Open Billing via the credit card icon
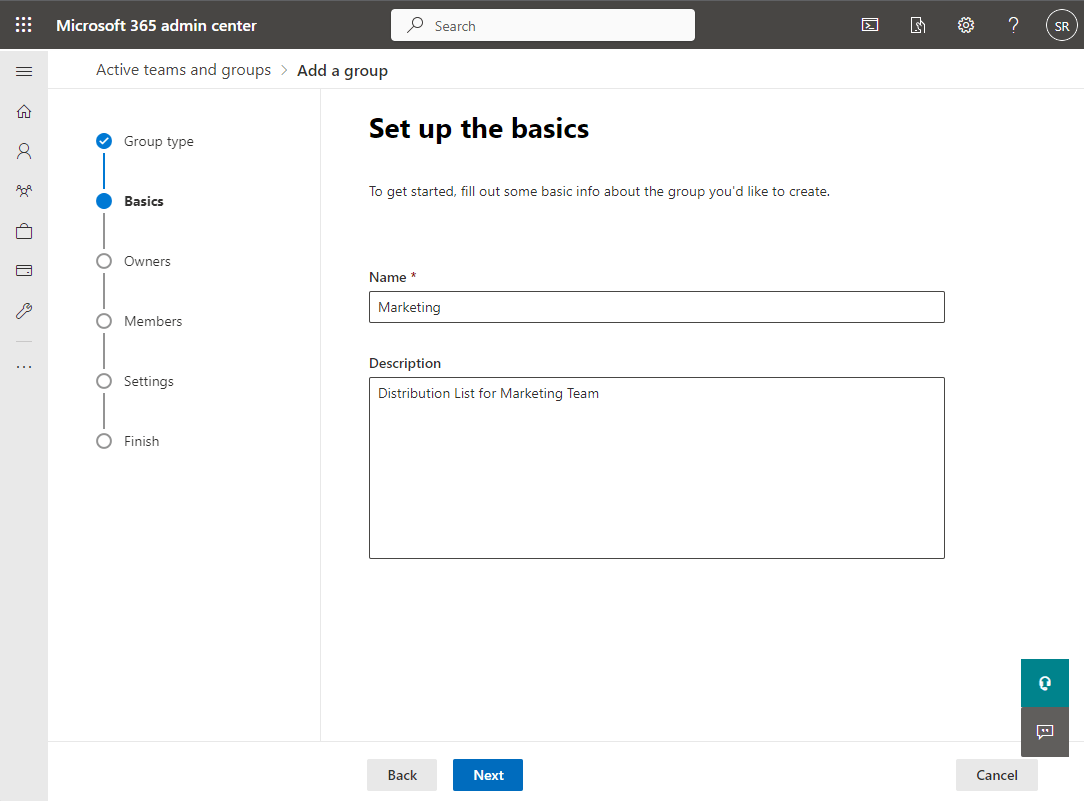1084x801 pixels. (x=24, y=270)
